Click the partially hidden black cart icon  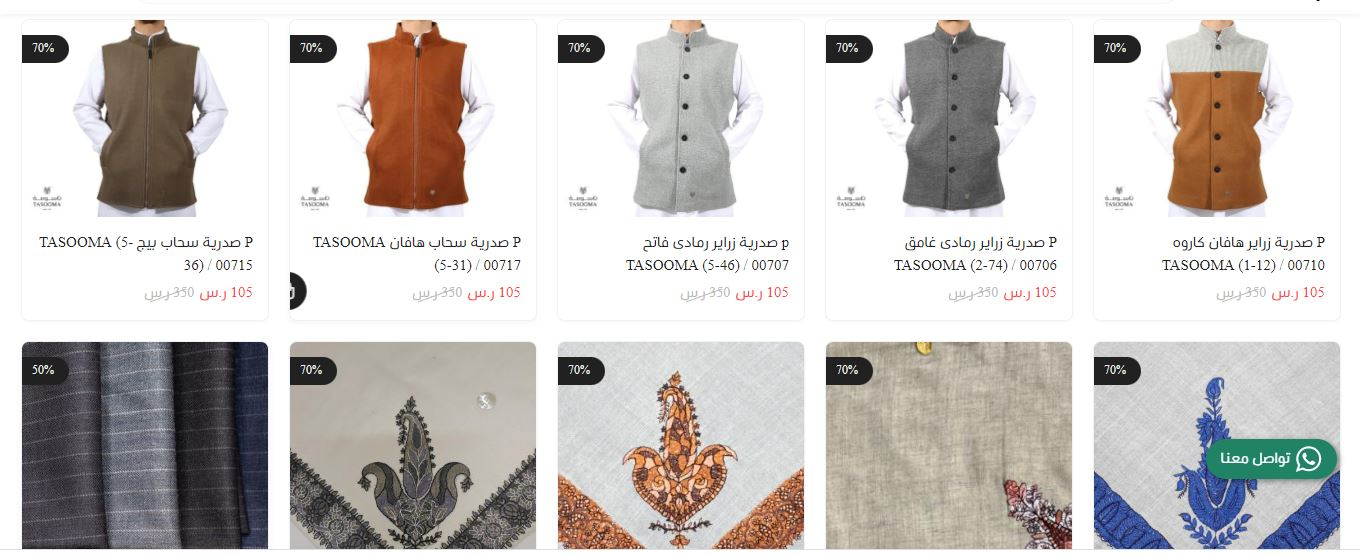297,291
